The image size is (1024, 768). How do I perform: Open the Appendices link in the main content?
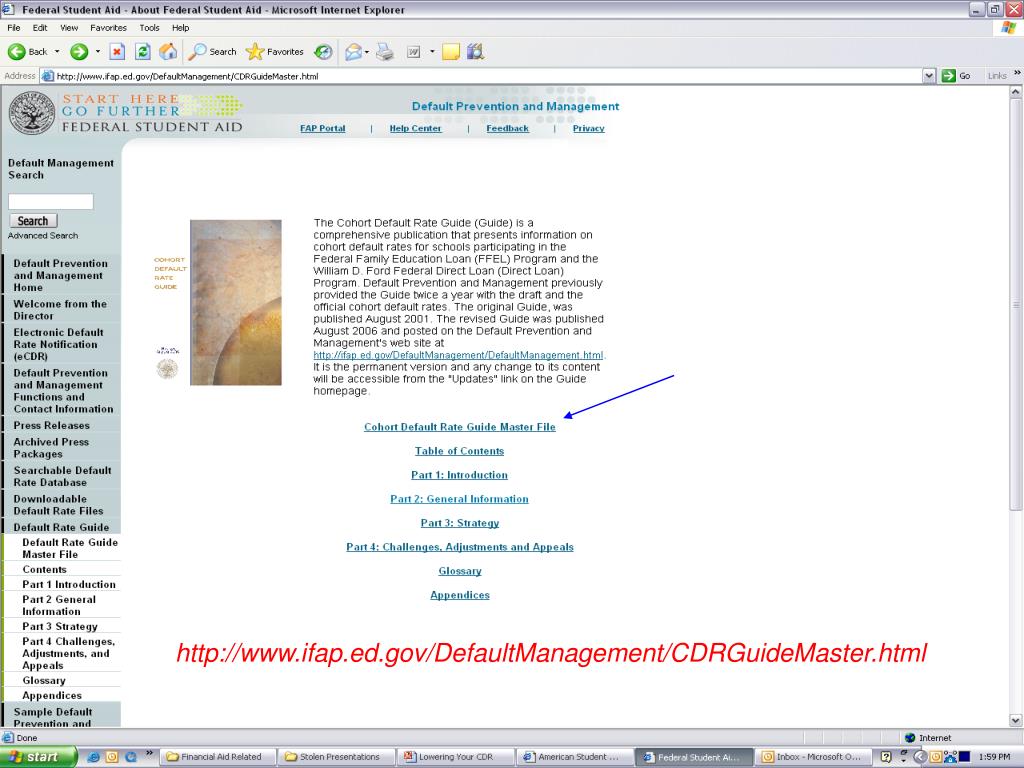[460, 596]
